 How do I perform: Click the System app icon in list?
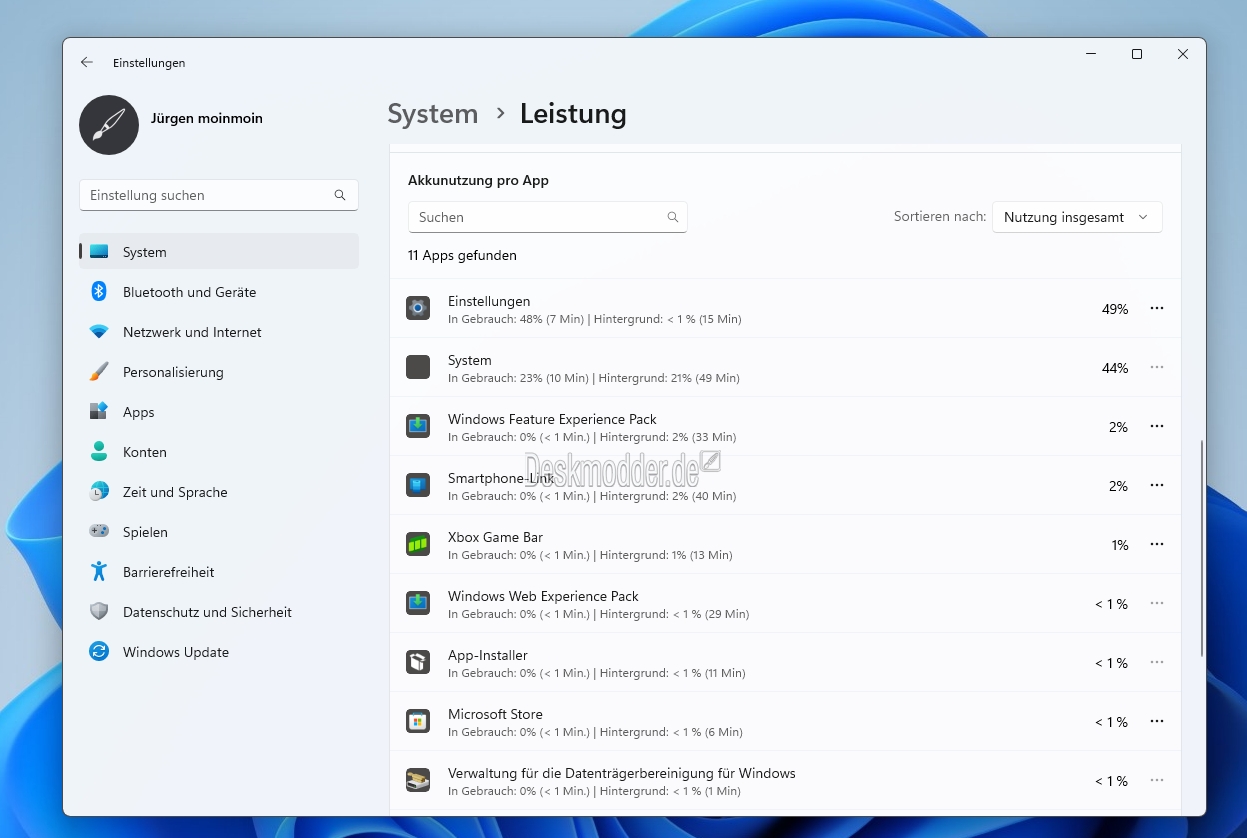(418, 367)
